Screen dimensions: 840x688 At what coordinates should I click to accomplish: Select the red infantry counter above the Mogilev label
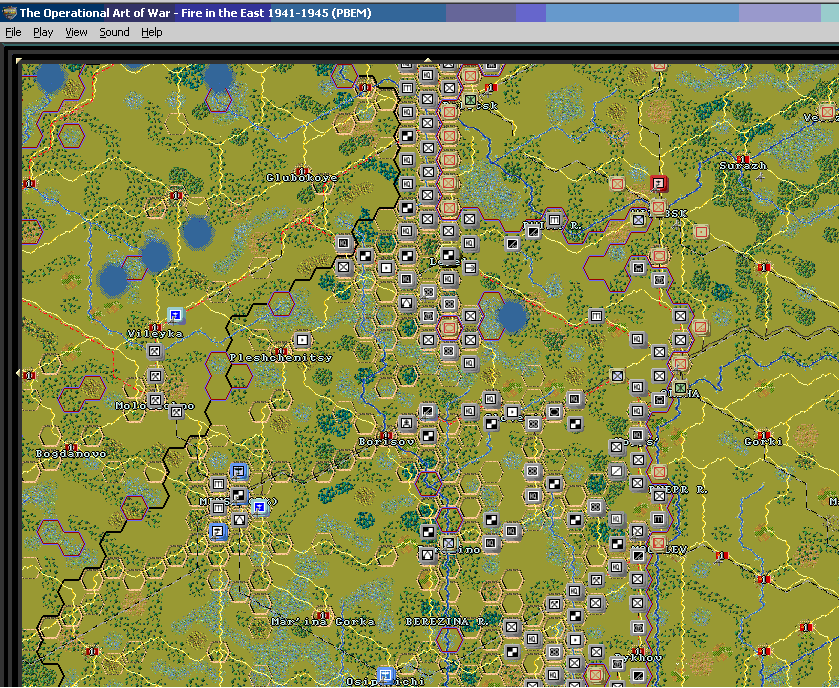pyautogui.click(x=658, y=542)
